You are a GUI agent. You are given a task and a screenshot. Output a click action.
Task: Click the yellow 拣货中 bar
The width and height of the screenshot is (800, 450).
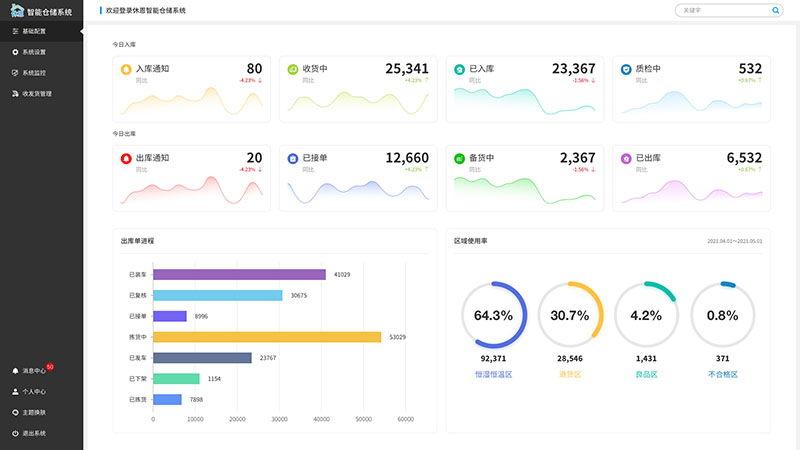(x=267, y=337)
